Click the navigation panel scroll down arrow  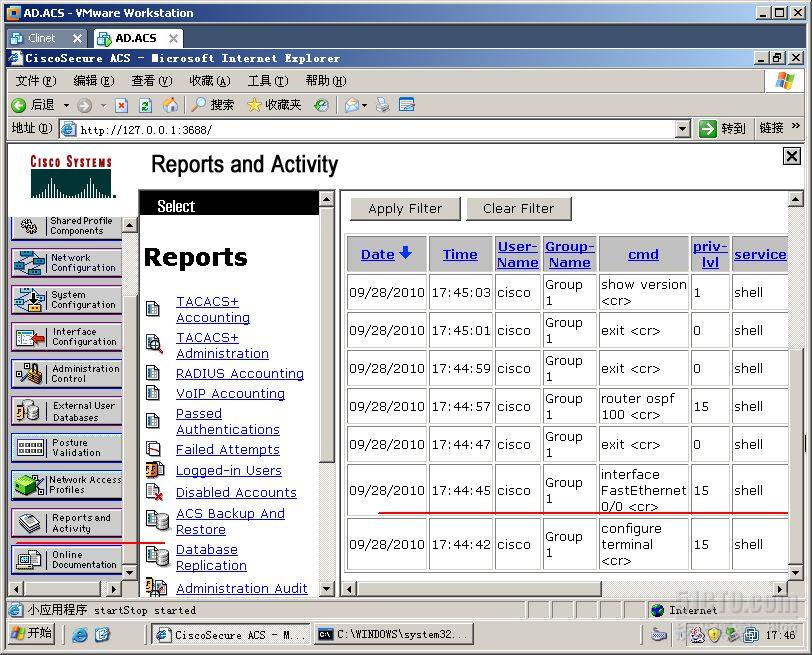(129, 573)
